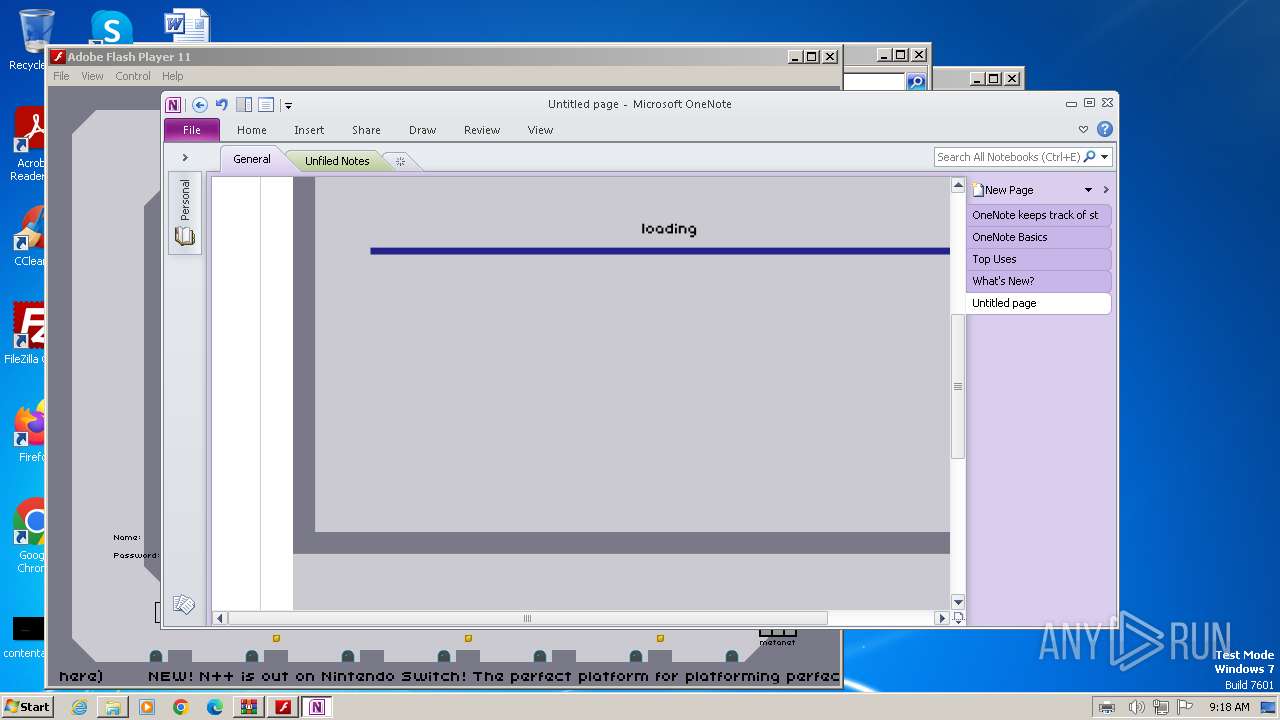This screenshot has width=1280, height=720.
Task: Click the horizontal scrollbar thumb
Action: [528, 619]
